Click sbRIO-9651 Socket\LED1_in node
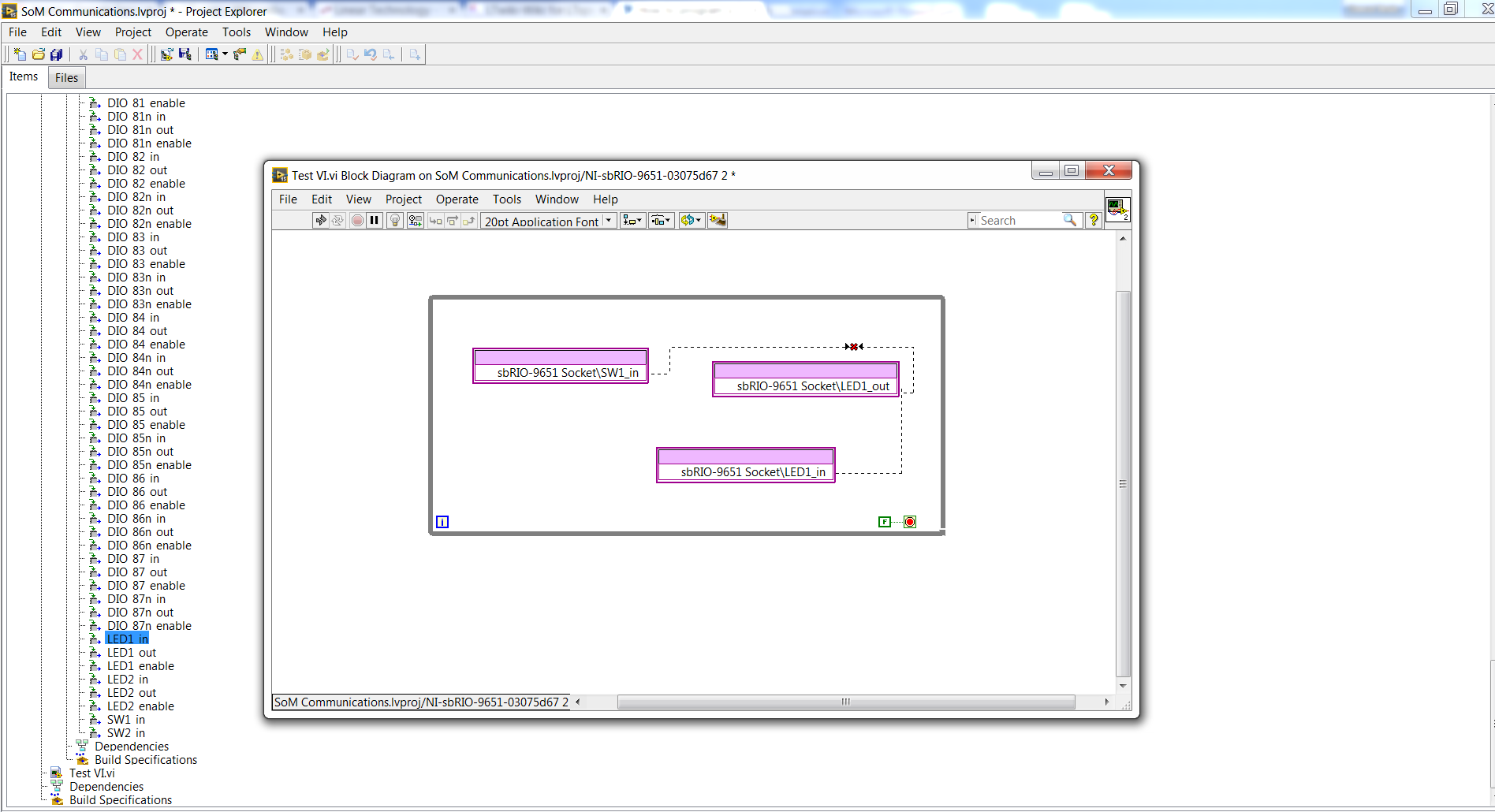Viewport: 1495px width, 812px height. coord(746,465)
